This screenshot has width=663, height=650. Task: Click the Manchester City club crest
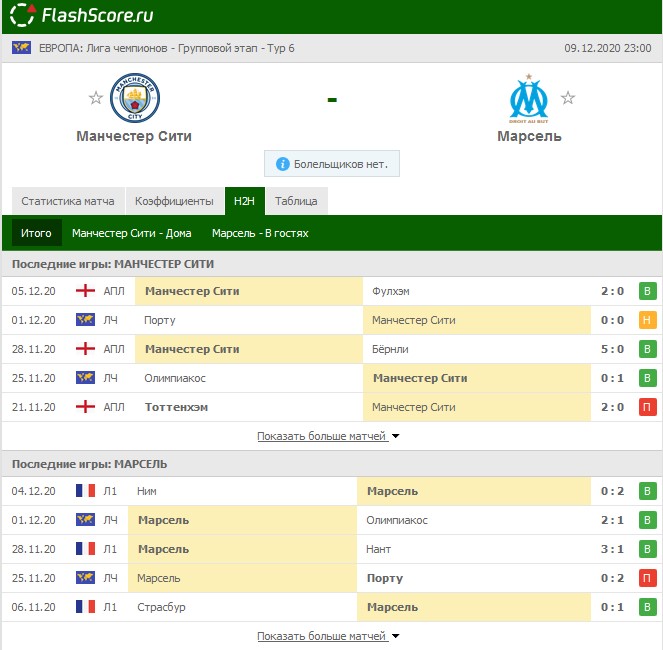pyautogui.click(x=135, y=98)
